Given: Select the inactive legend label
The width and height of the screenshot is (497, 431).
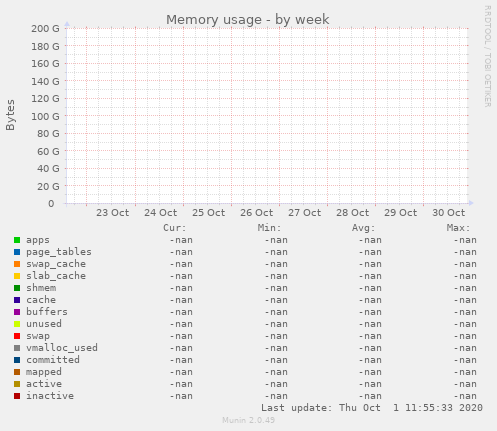Looking at the screenshot, I should coord(50,396).
